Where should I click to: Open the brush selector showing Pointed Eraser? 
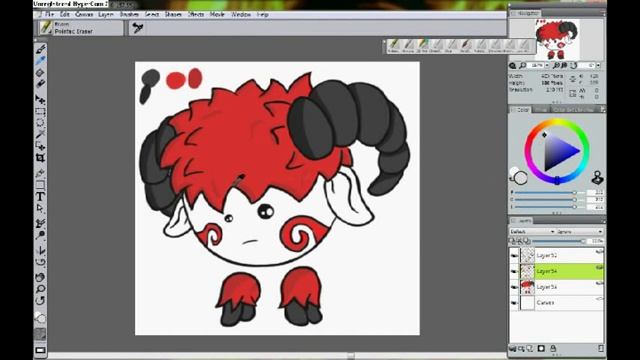(81, 28)
